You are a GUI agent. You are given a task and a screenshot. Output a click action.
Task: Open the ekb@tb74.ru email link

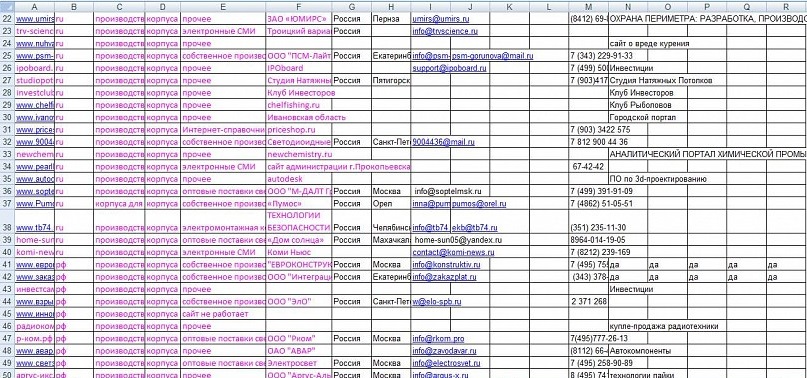(475, 228)
